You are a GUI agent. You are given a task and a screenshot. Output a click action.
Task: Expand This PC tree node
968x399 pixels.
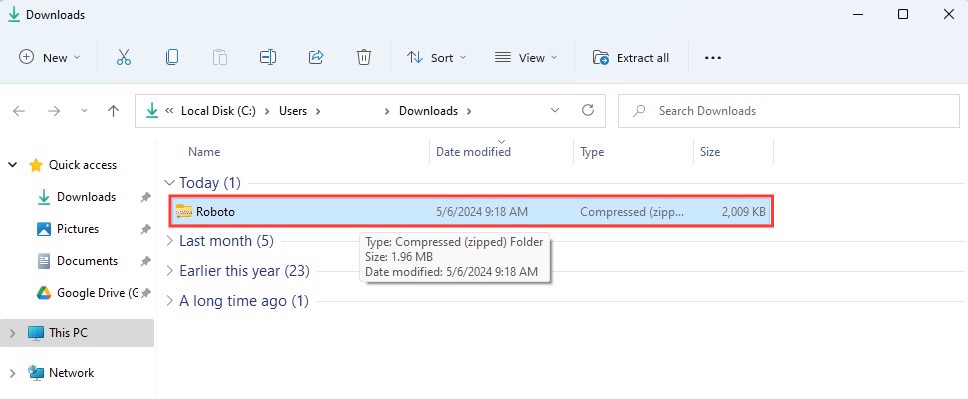(13, 333)
